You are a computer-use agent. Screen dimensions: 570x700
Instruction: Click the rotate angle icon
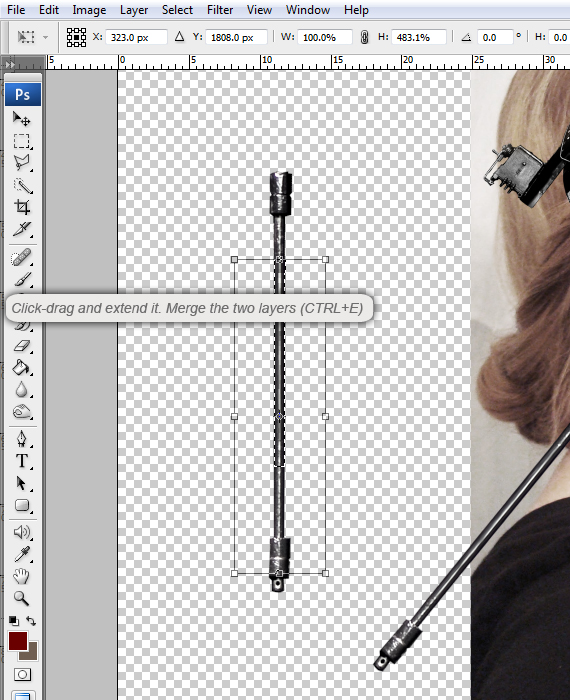tap(466, 38)
